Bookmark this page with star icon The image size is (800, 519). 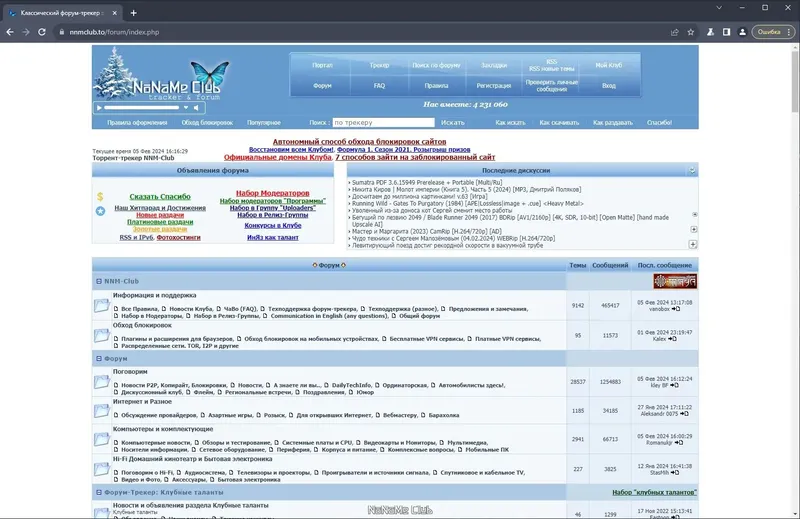[690, 32]
